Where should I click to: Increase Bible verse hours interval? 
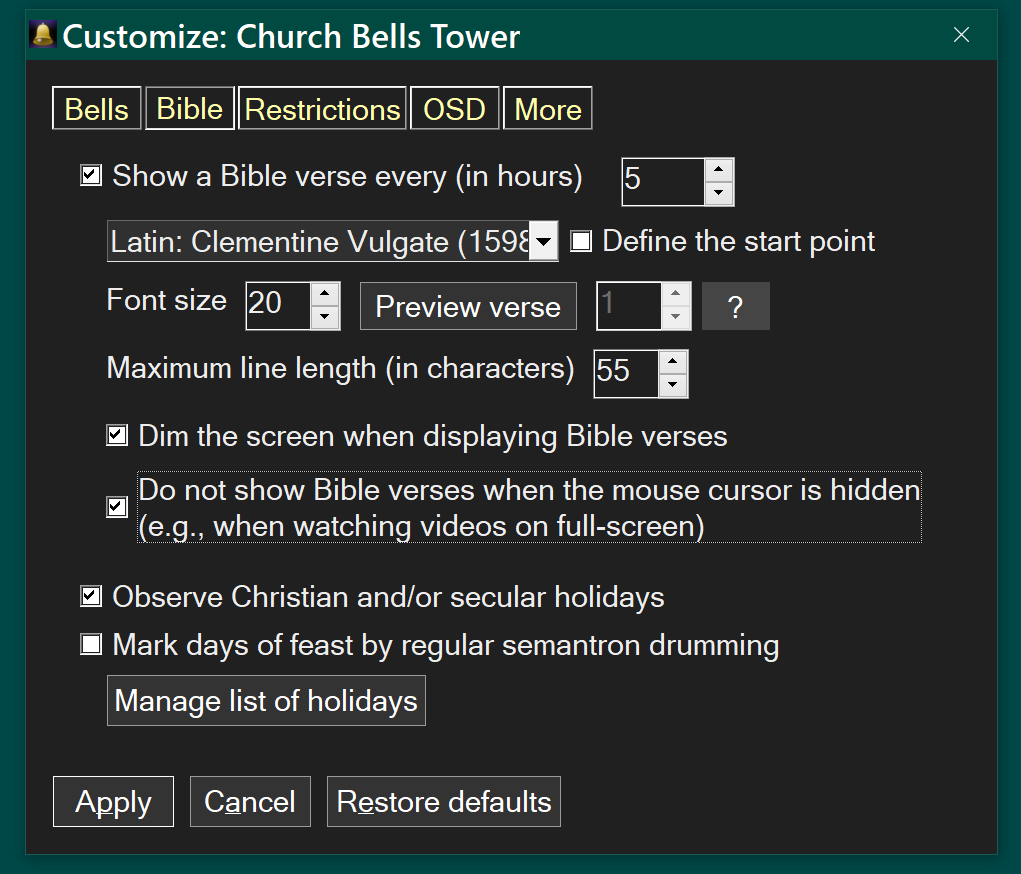click(x=719, y=171)
